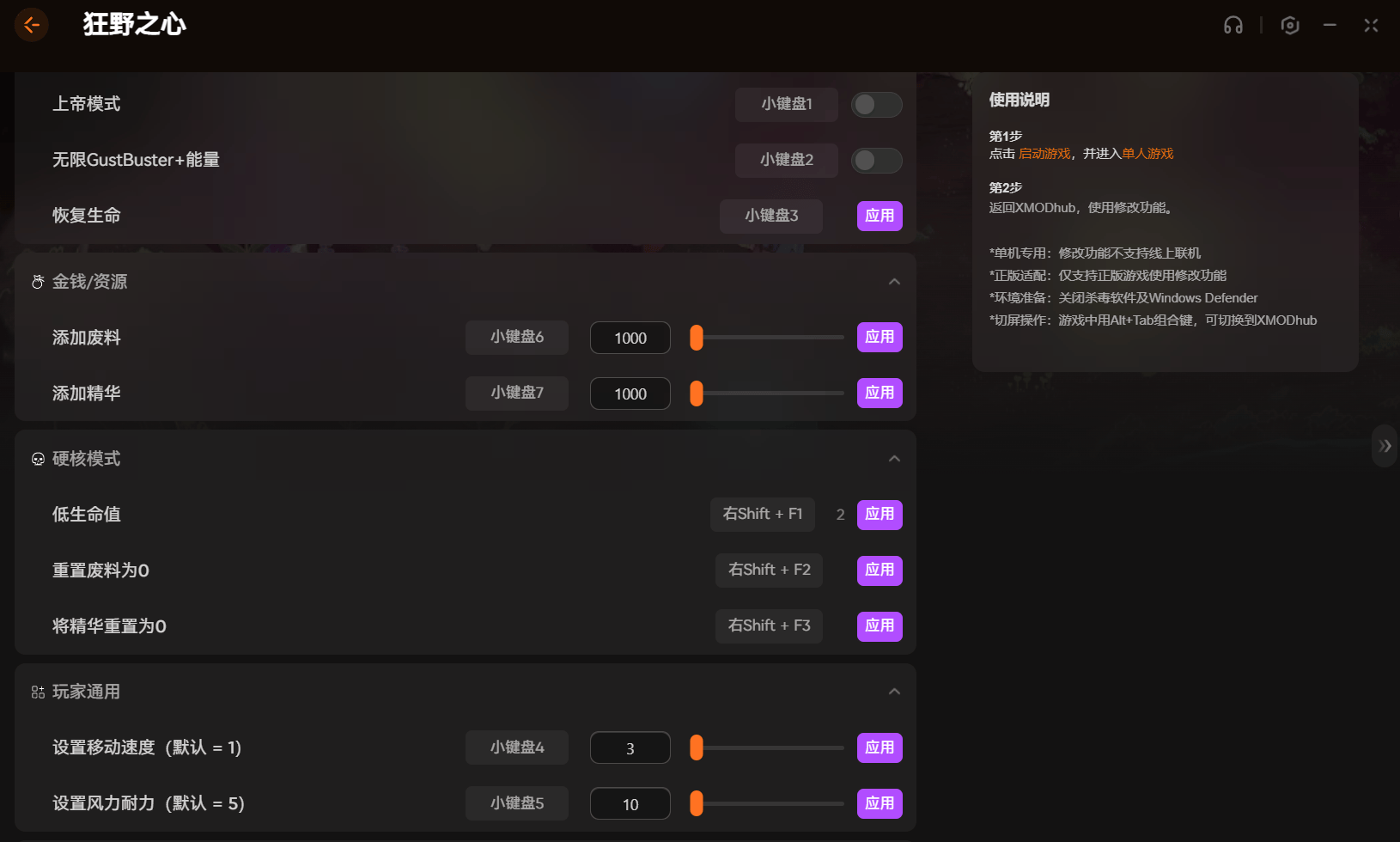Collapse the 玩家通用 section chevron
This screenshot has height=842, width=1400.
coord(894,692)
